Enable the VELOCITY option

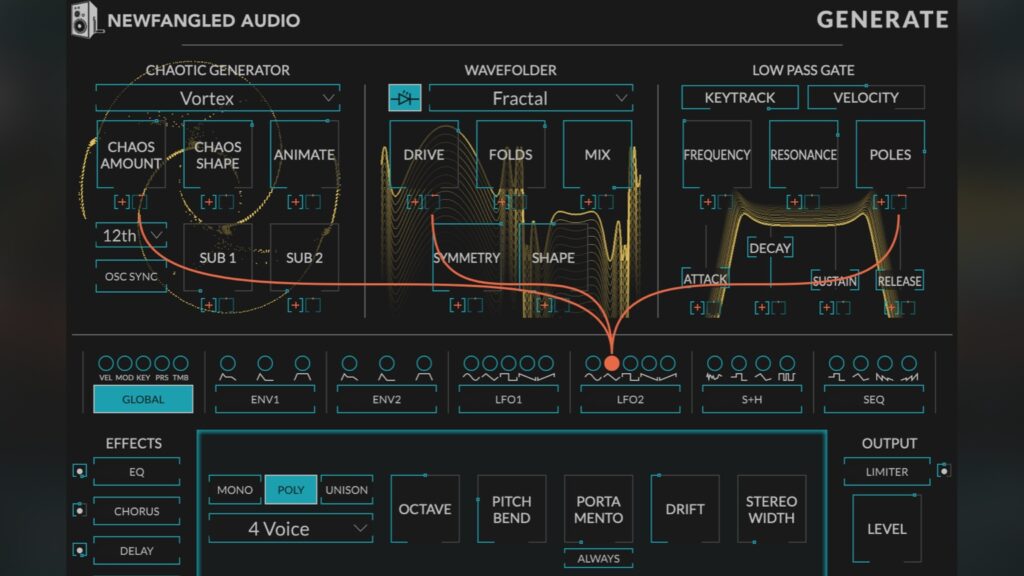866,97
